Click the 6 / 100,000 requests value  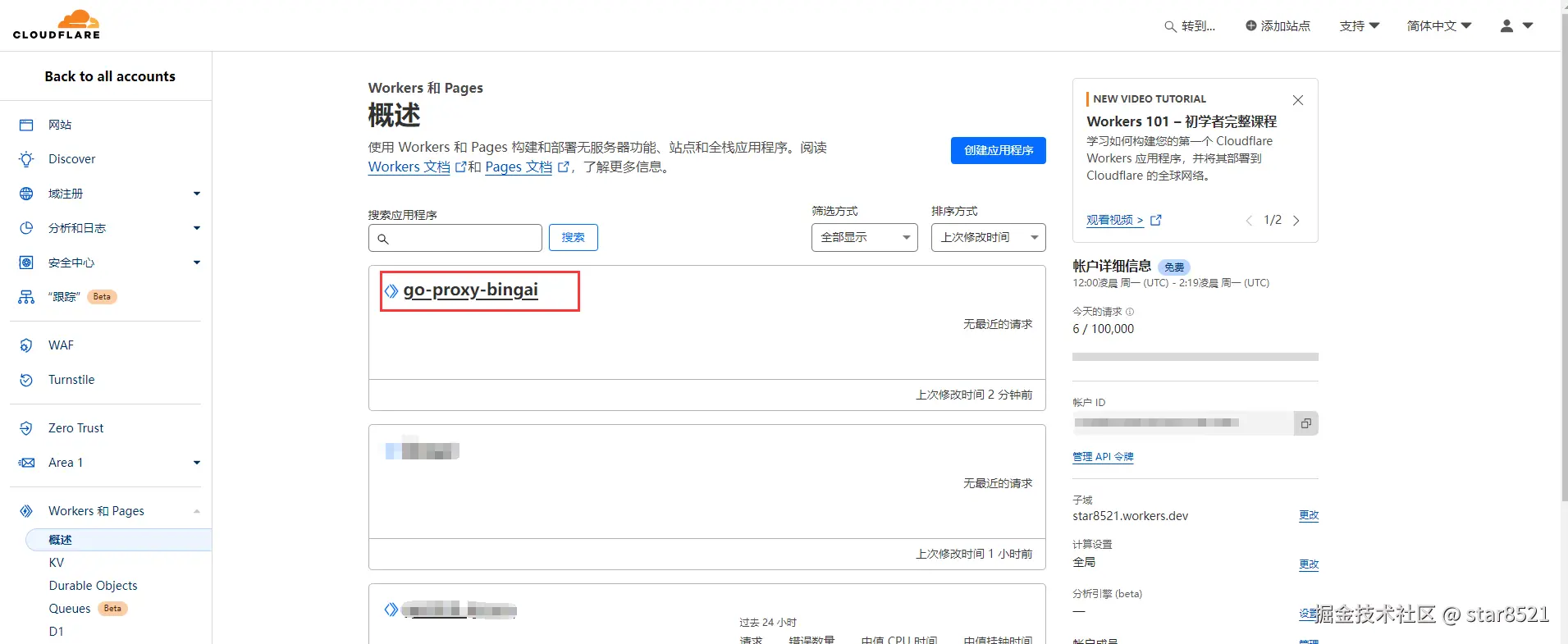(1104, 329)
